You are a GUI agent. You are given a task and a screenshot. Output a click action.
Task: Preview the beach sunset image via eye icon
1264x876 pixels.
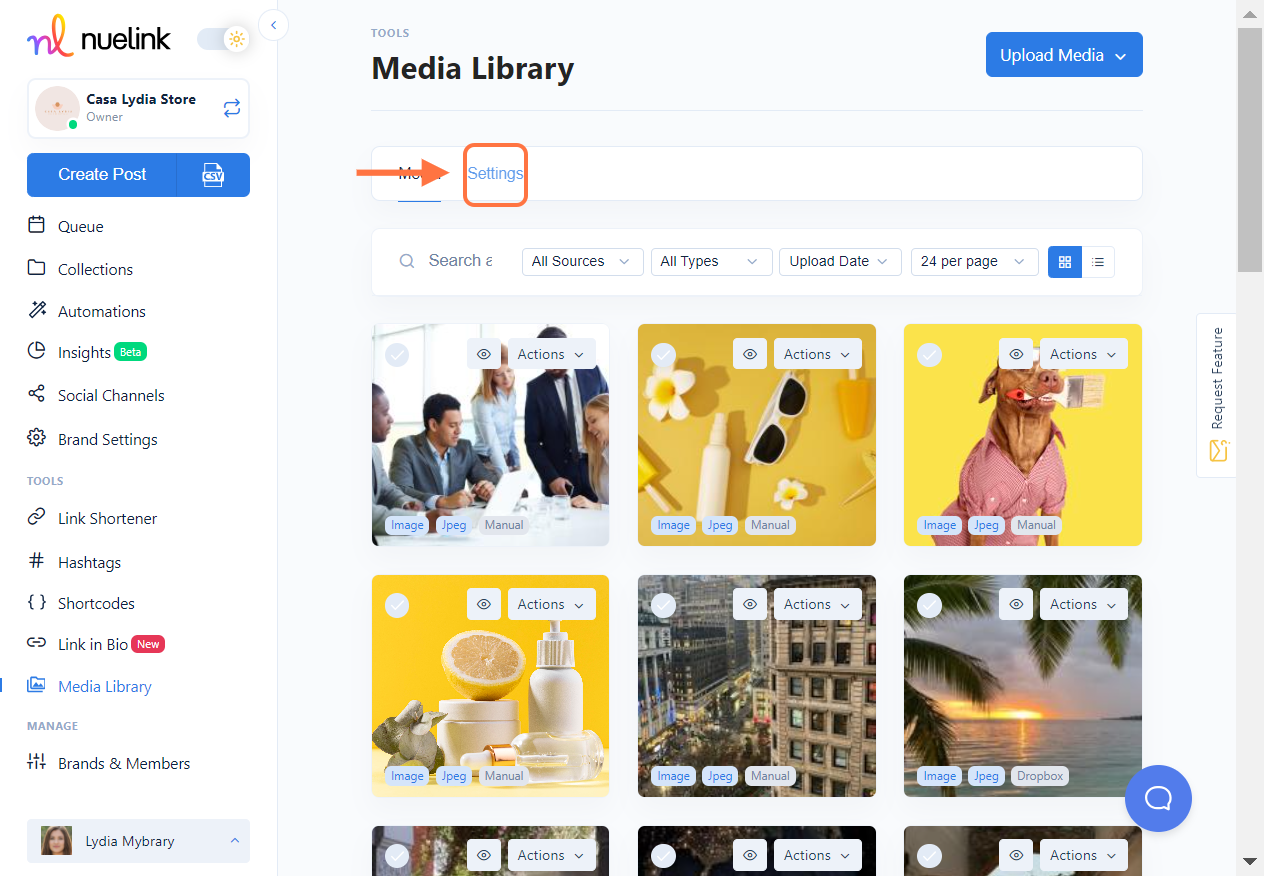pyautogui.click(x=1016, y=604)
